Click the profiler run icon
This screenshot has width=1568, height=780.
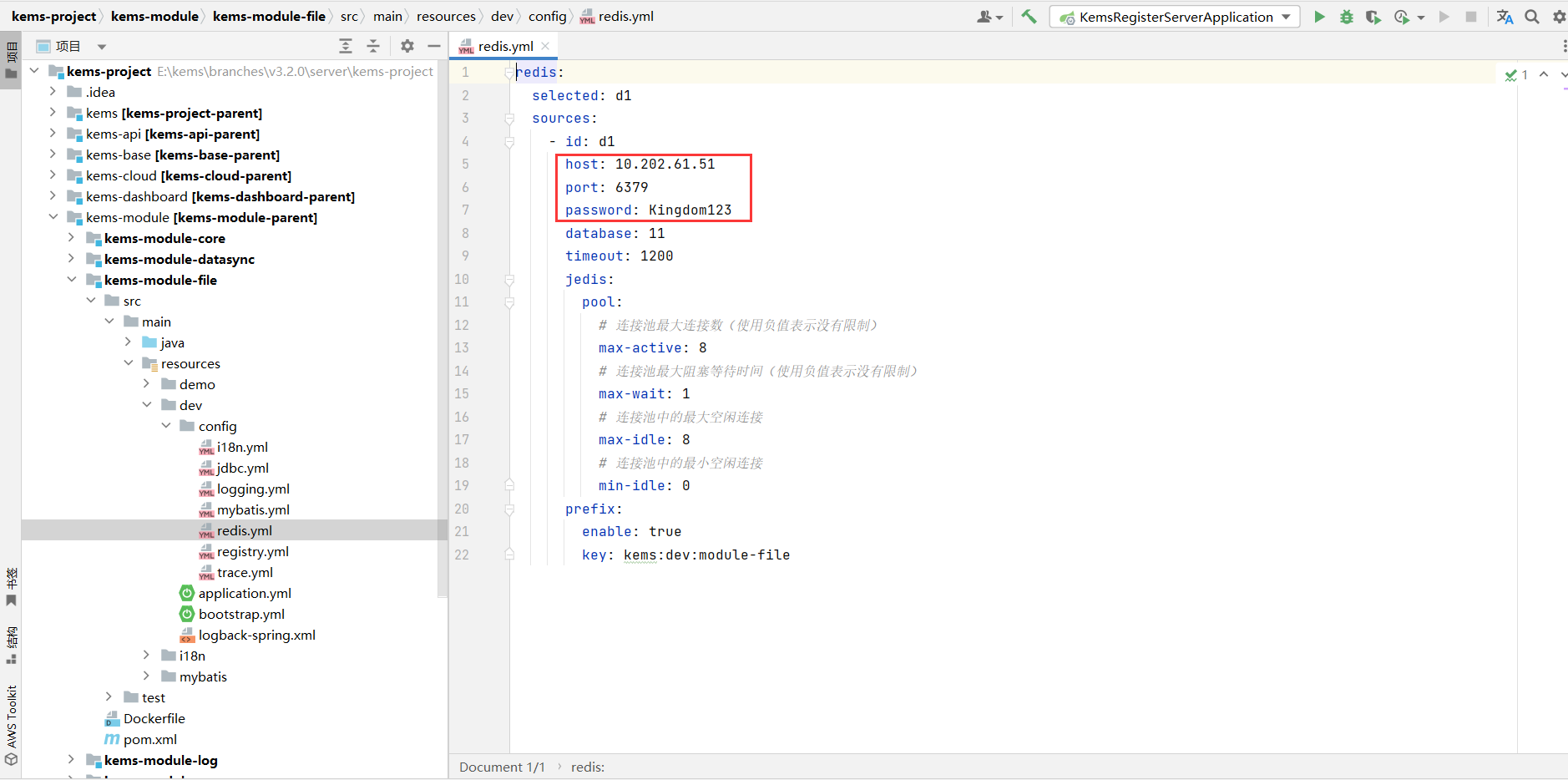(x=1402, y=17)
